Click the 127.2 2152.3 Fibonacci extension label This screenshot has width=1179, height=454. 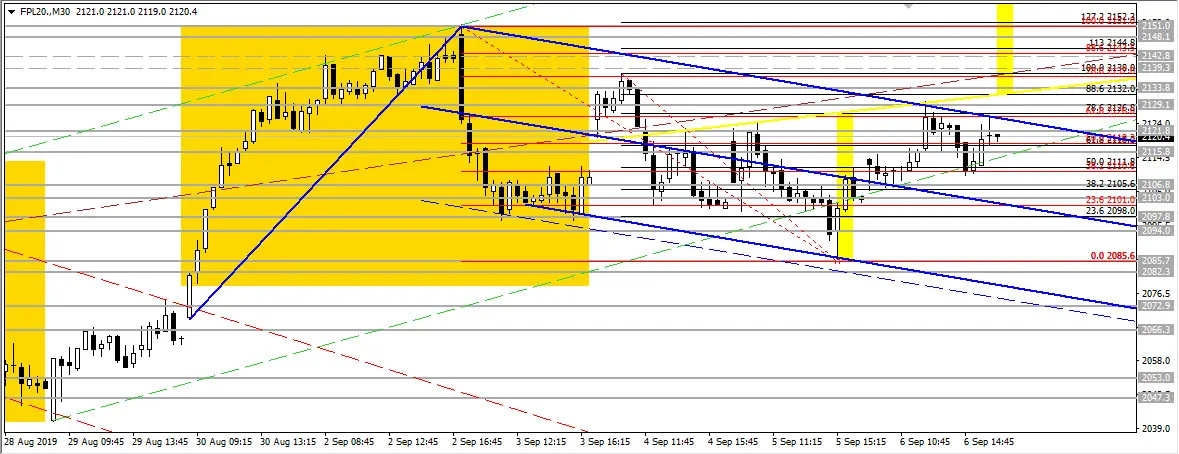tap(1108, 16)
